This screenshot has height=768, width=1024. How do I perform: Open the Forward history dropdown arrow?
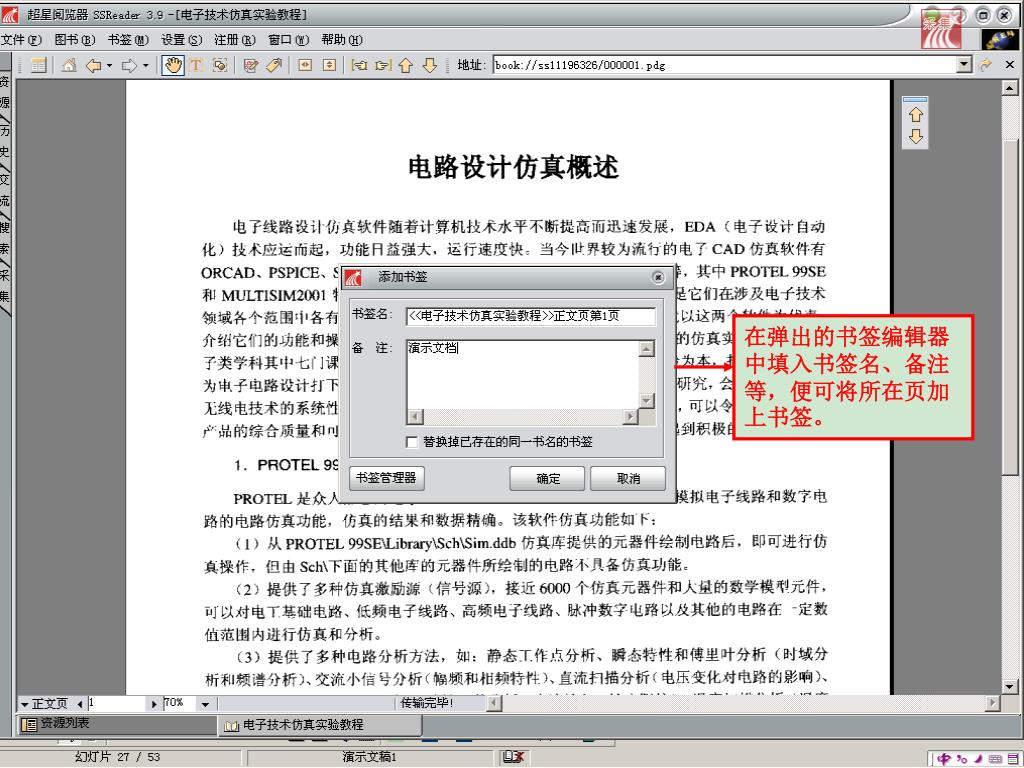pos(145,65)
